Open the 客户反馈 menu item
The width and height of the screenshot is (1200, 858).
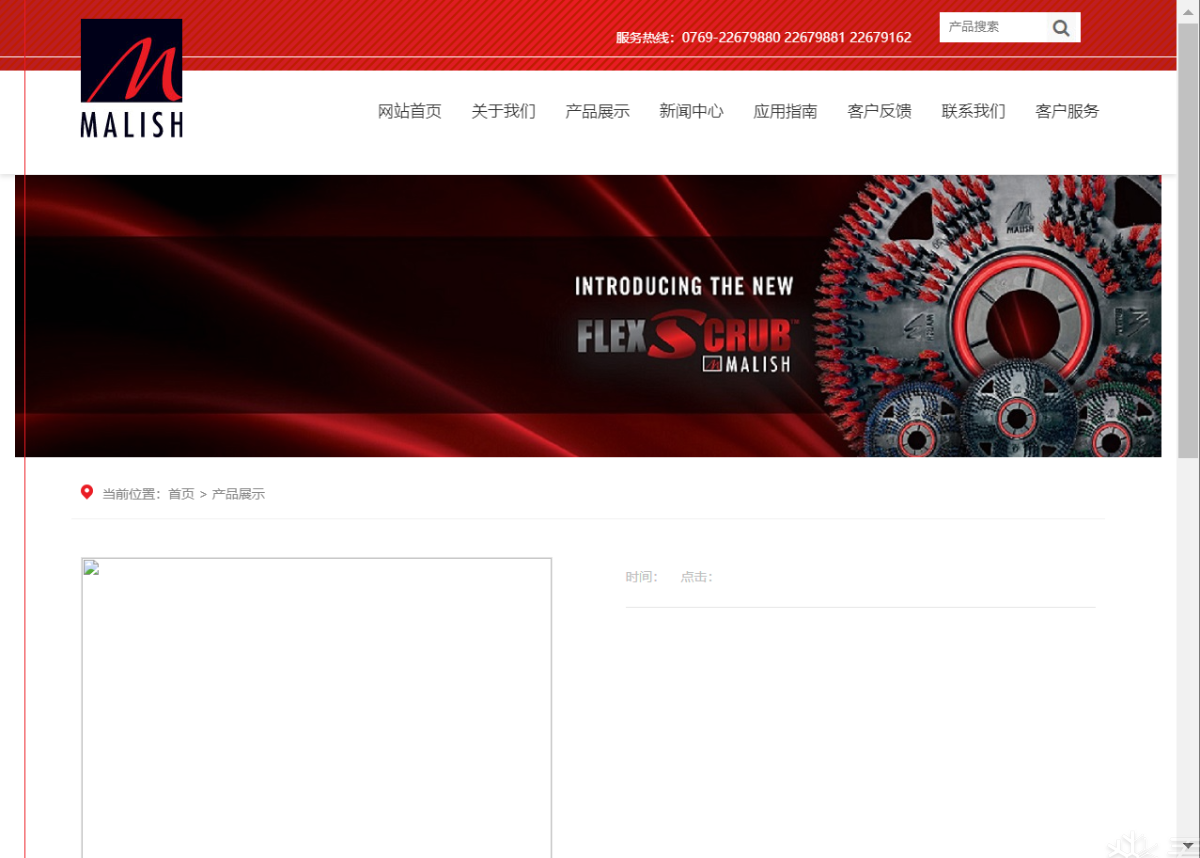(x=880, y=111)
